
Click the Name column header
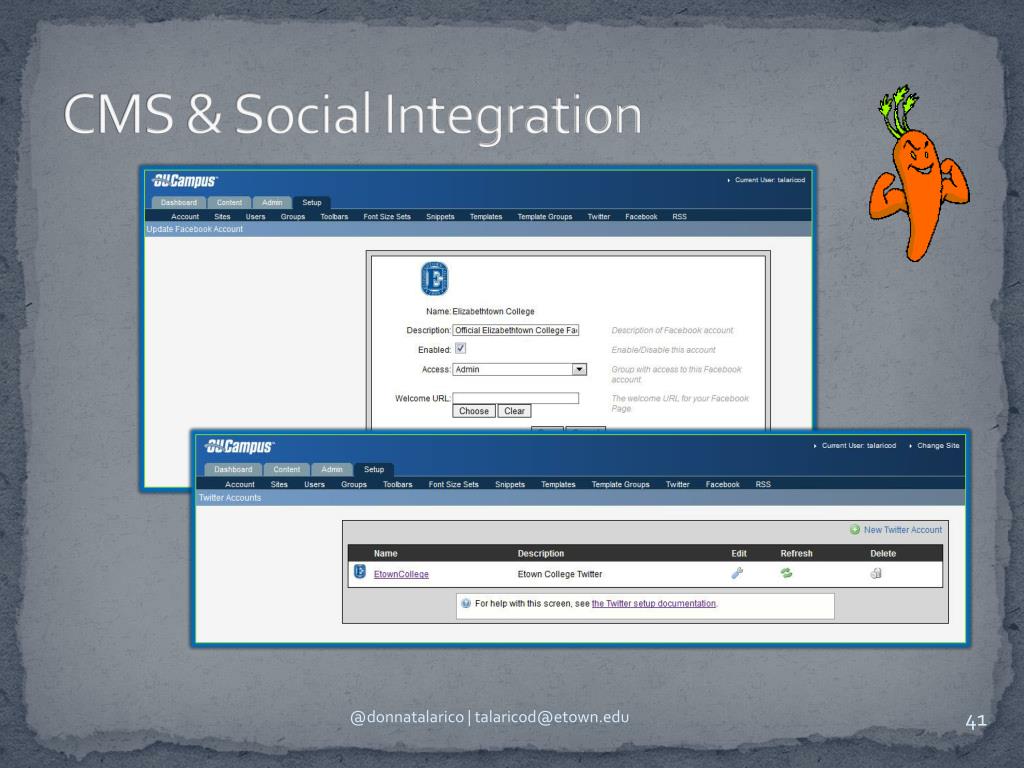[x=385, y=553]
